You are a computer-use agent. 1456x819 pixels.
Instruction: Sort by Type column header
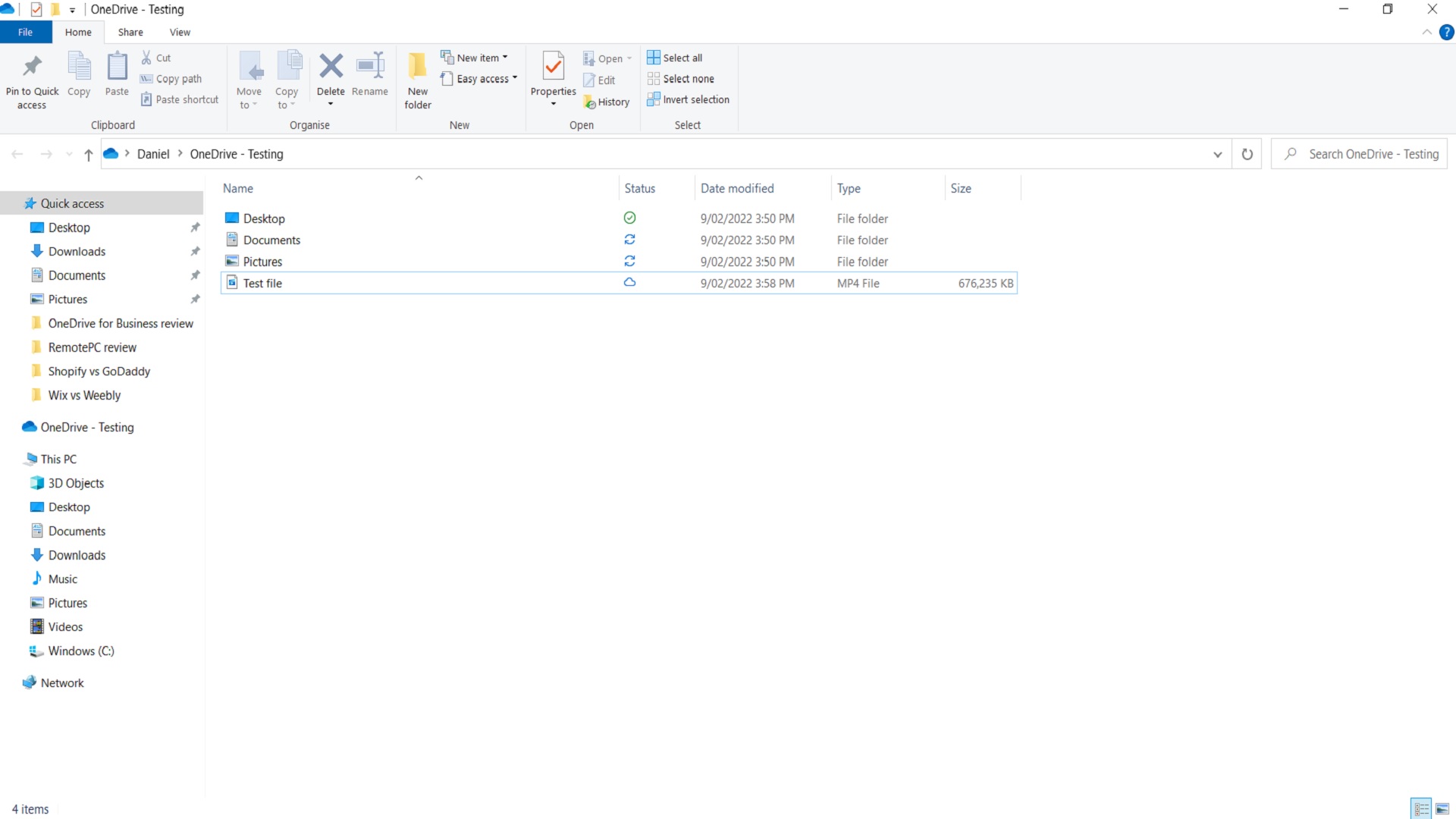point(888,188)
